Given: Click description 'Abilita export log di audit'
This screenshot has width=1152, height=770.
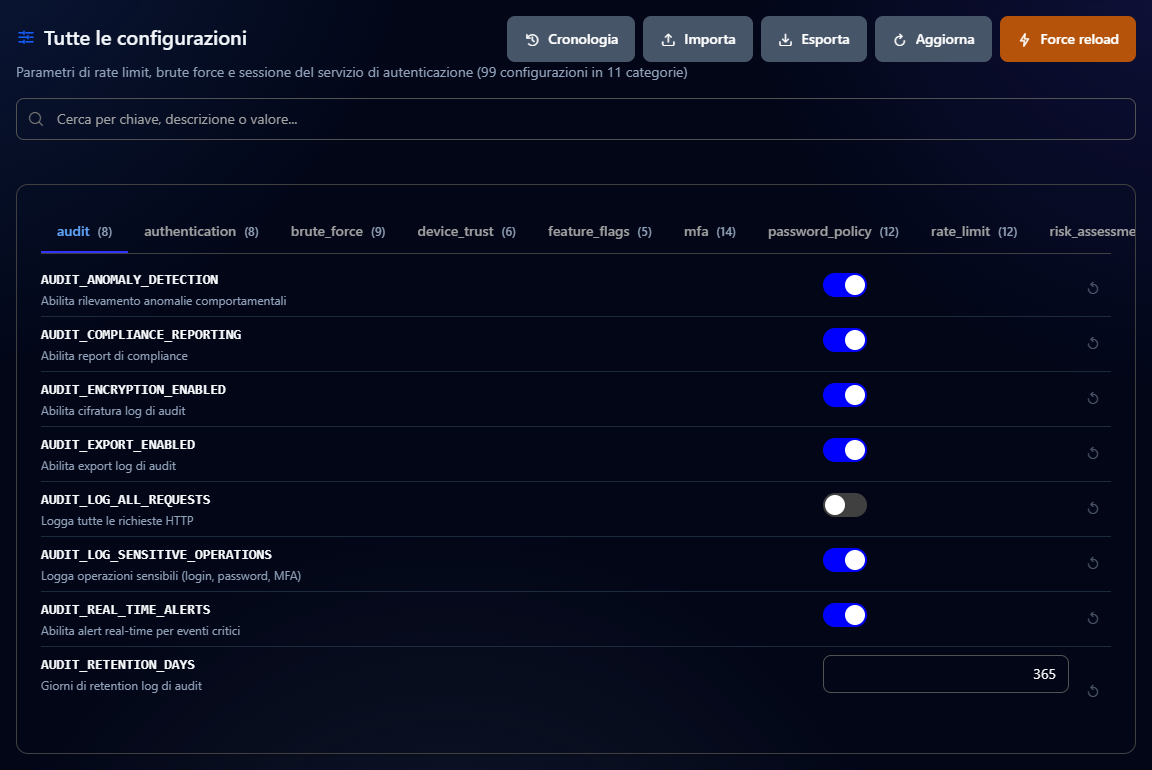Looking at the screenshot, I should coord(109,467).
